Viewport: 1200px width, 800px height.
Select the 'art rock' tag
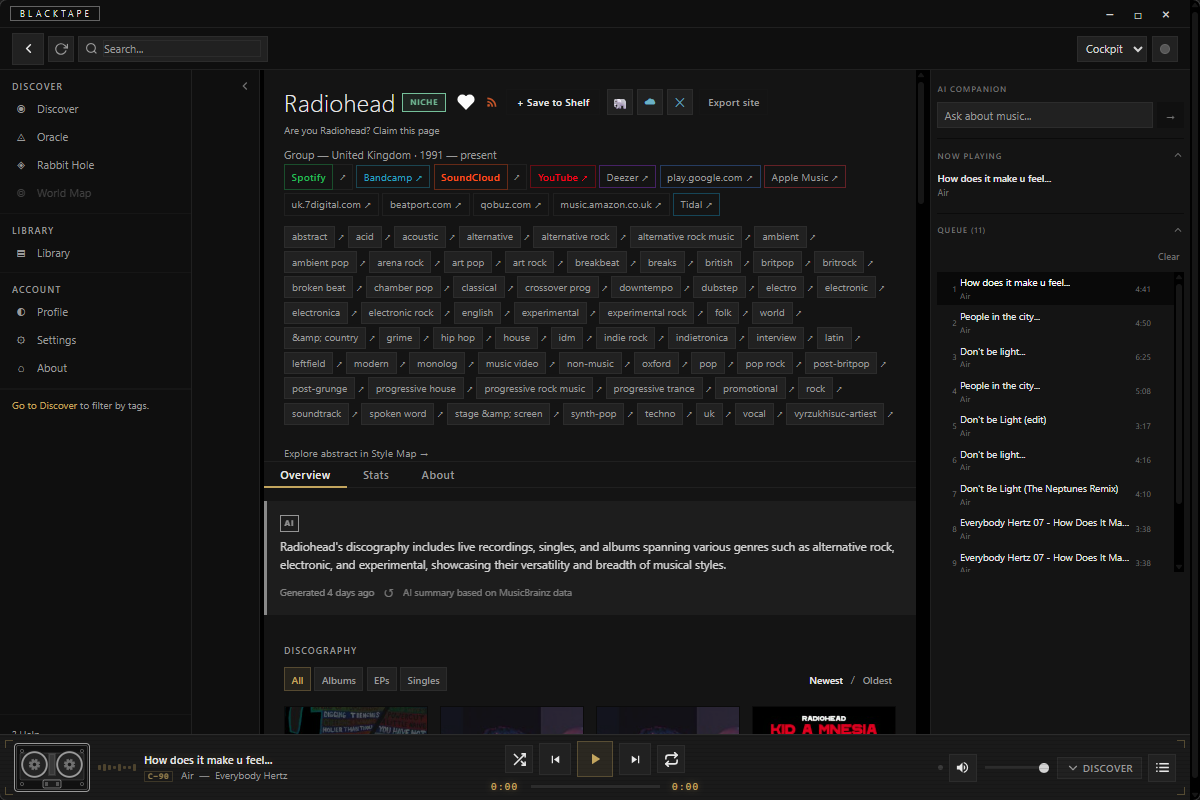pyautogui.click(x=530, y=263)
